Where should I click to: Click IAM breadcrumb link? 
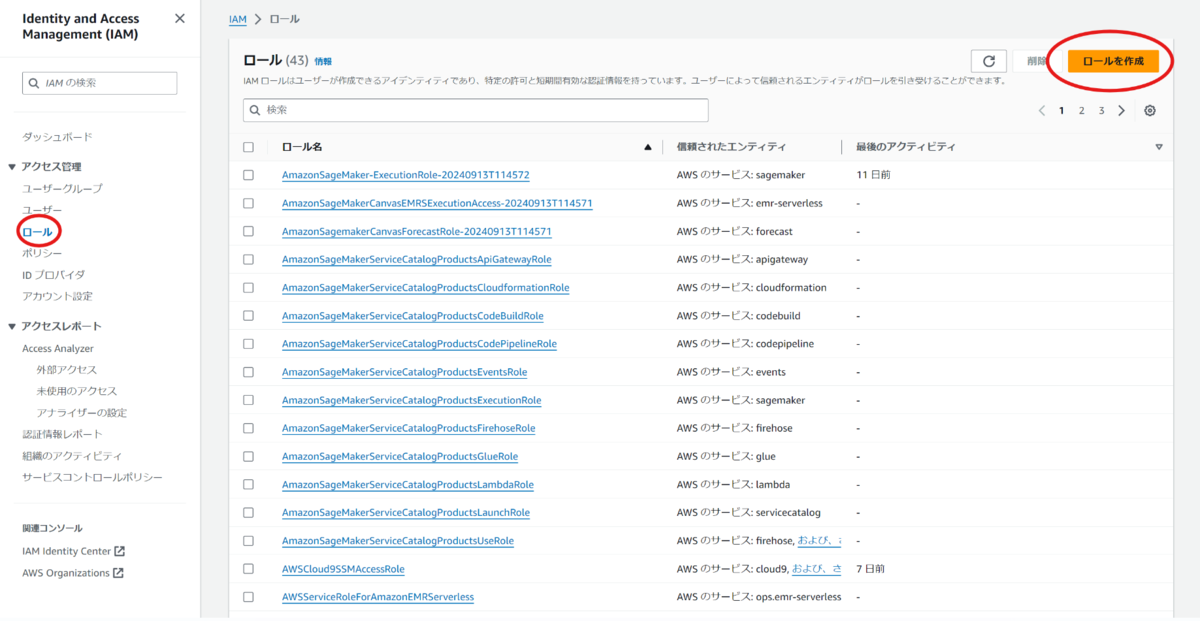(237, 19)
